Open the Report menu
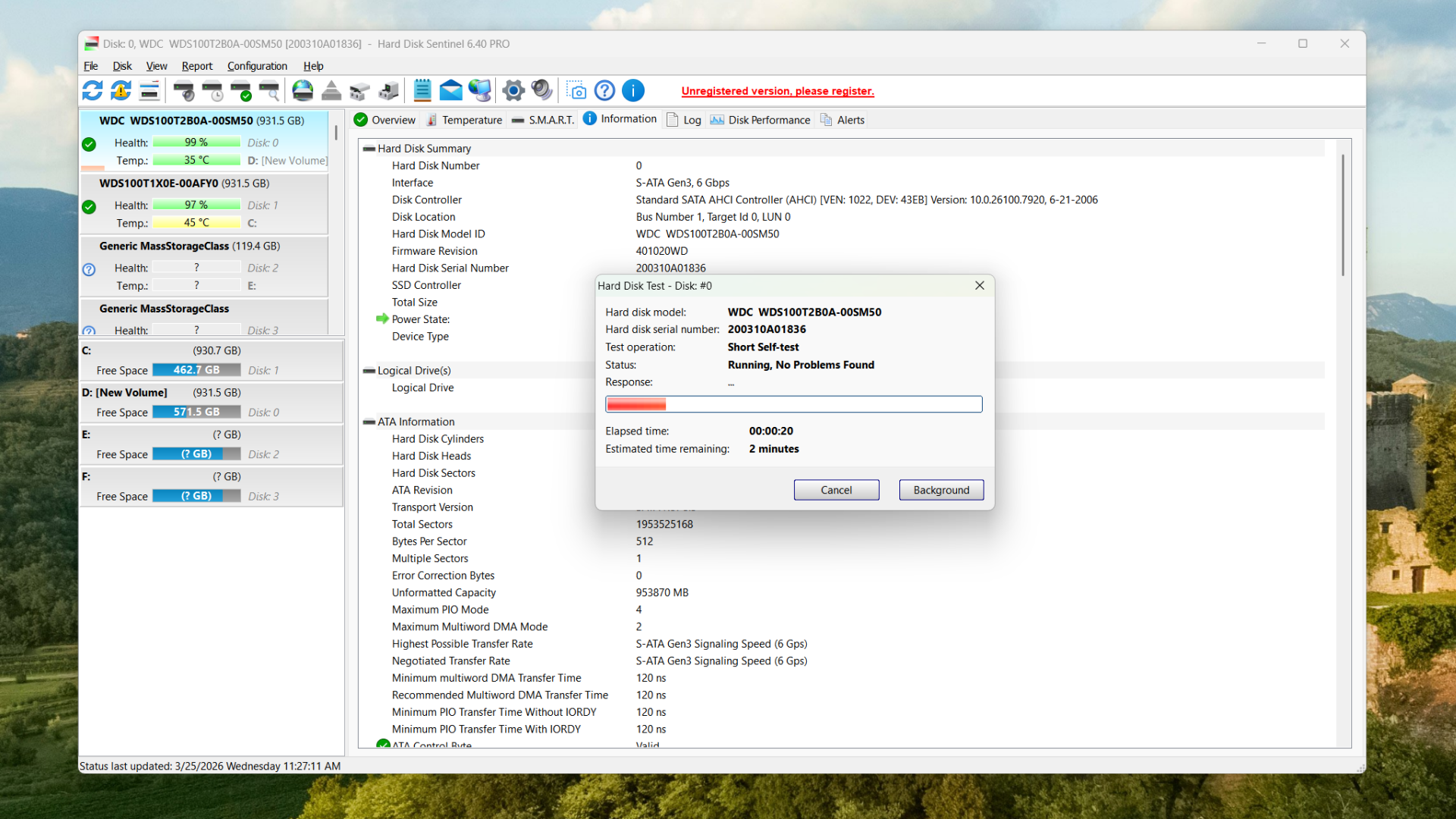This screenshot has width=1456, height=819. [197, 66]
